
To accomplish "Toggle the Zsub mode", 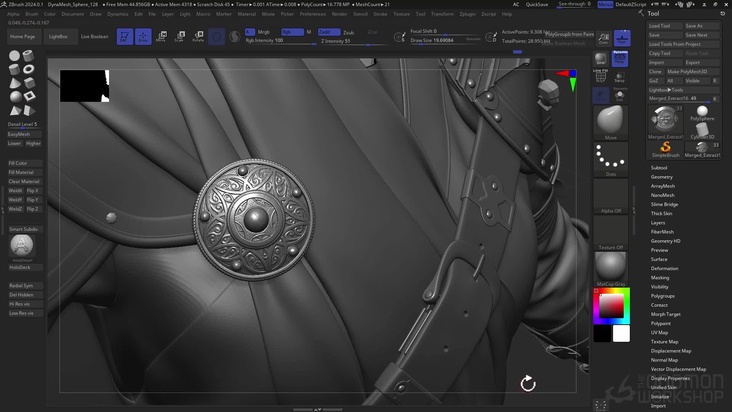I will point(348,33).
